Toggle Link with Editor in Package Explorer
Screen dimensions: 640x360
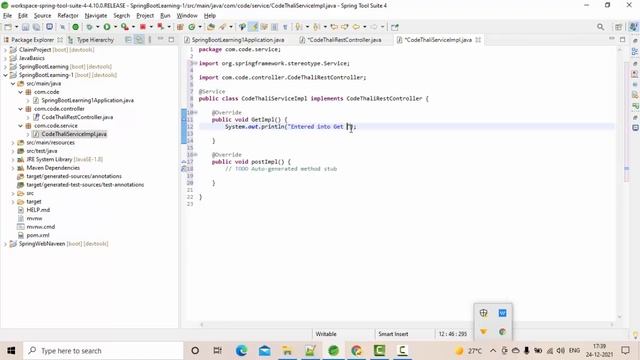pyautogui.click(x=139, y=40)
